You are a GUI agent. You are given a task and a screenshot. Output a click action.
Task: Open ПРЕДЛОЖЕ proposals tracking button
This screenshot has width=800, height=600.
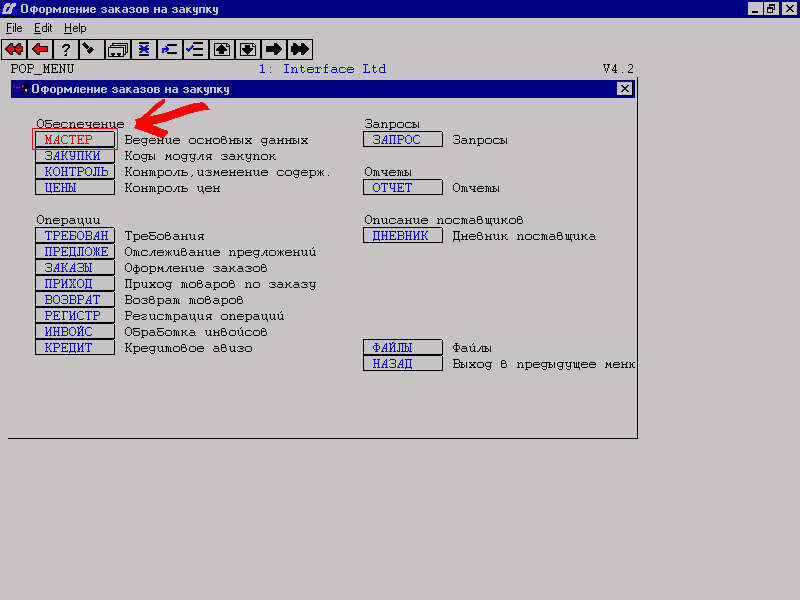pyautogui.click(x=75, y=252)
